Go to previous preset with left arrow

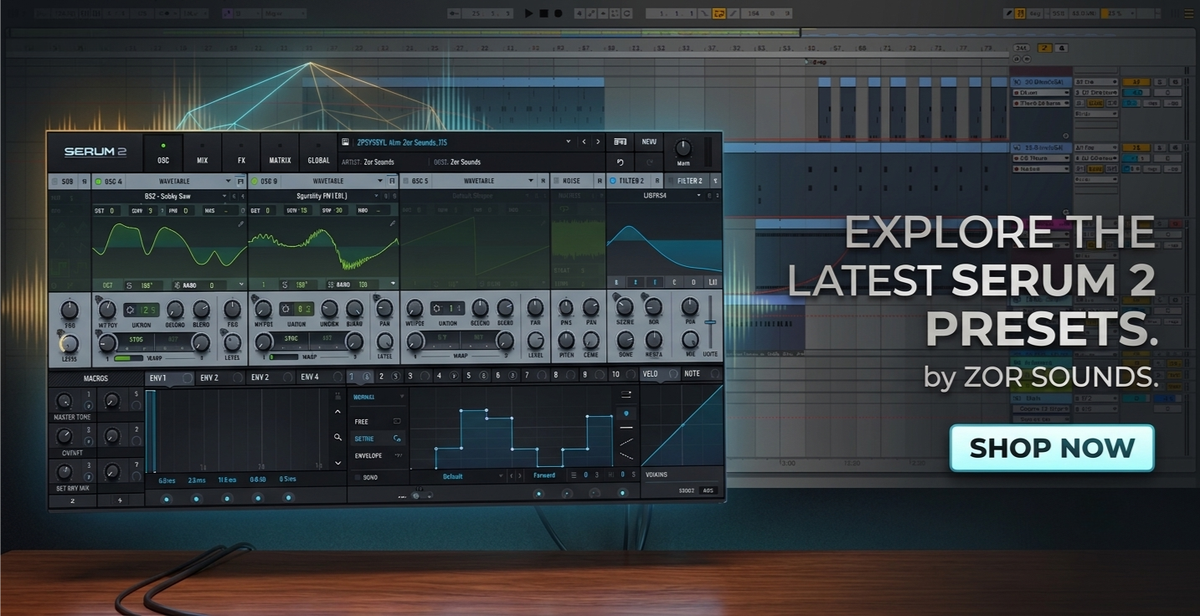click(x=585, y=142)
